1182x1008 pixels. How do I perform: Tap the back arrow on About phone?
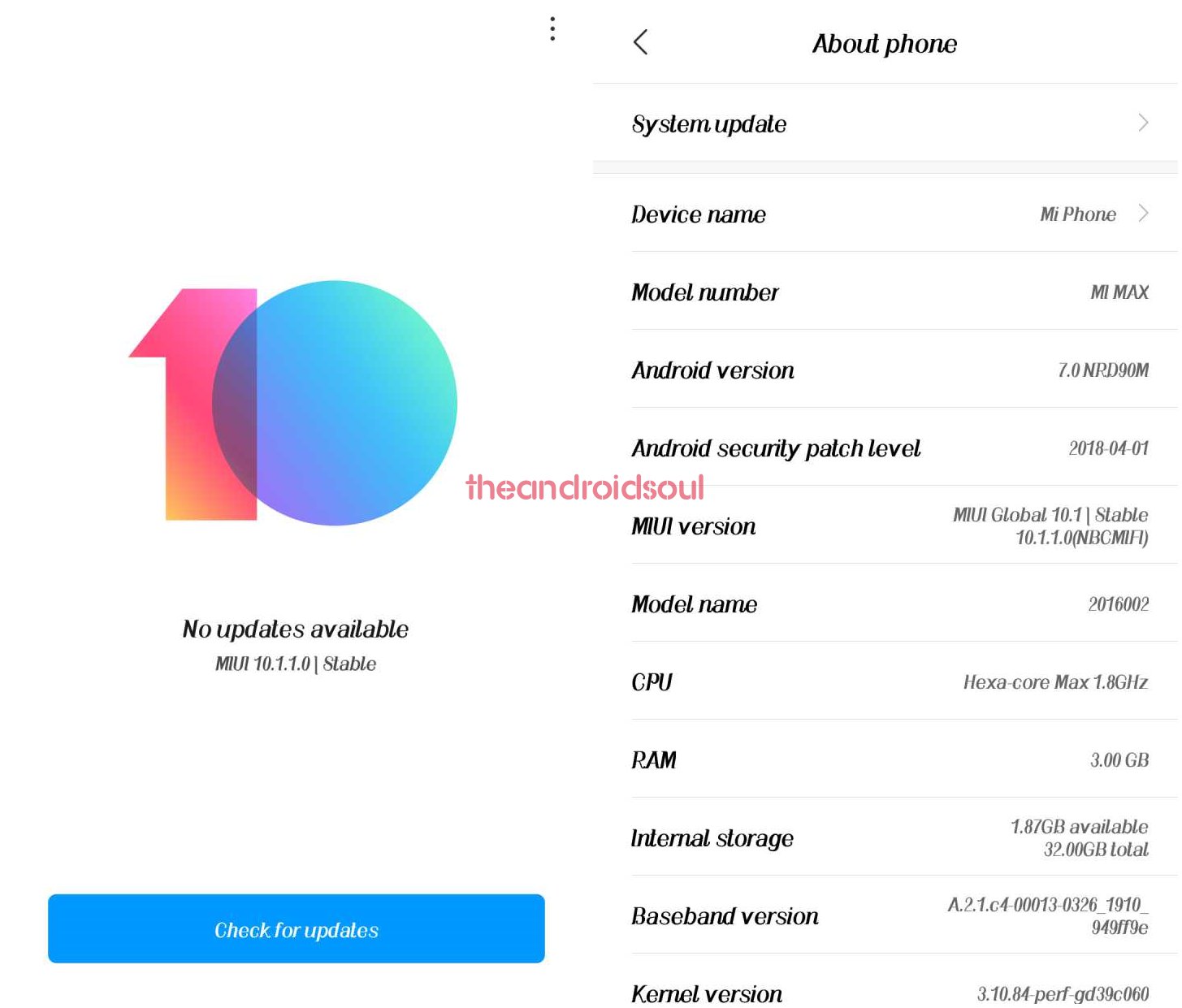(642, 43)
